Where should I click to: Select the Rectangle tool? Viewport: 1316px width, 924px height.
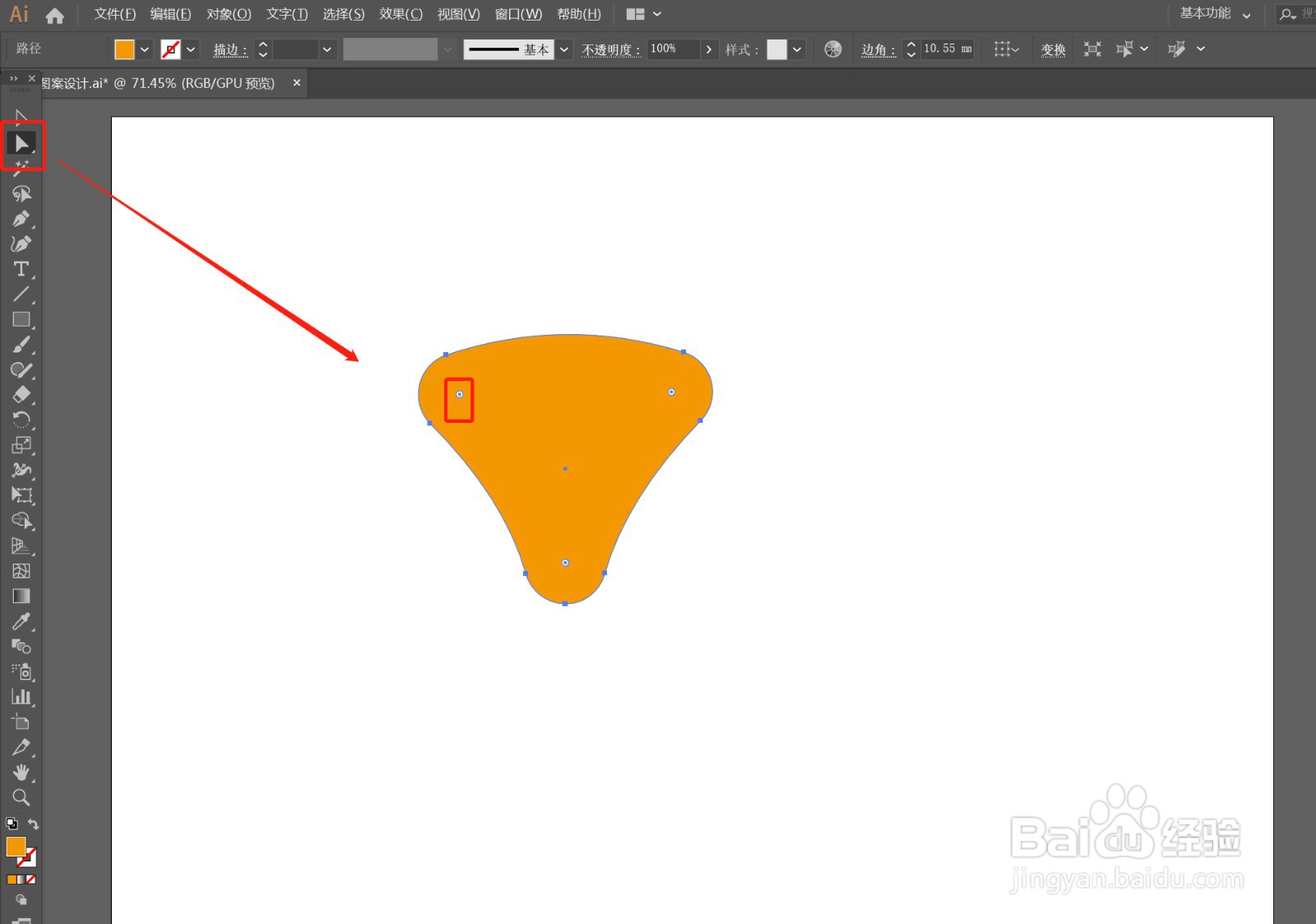point(21,319)
